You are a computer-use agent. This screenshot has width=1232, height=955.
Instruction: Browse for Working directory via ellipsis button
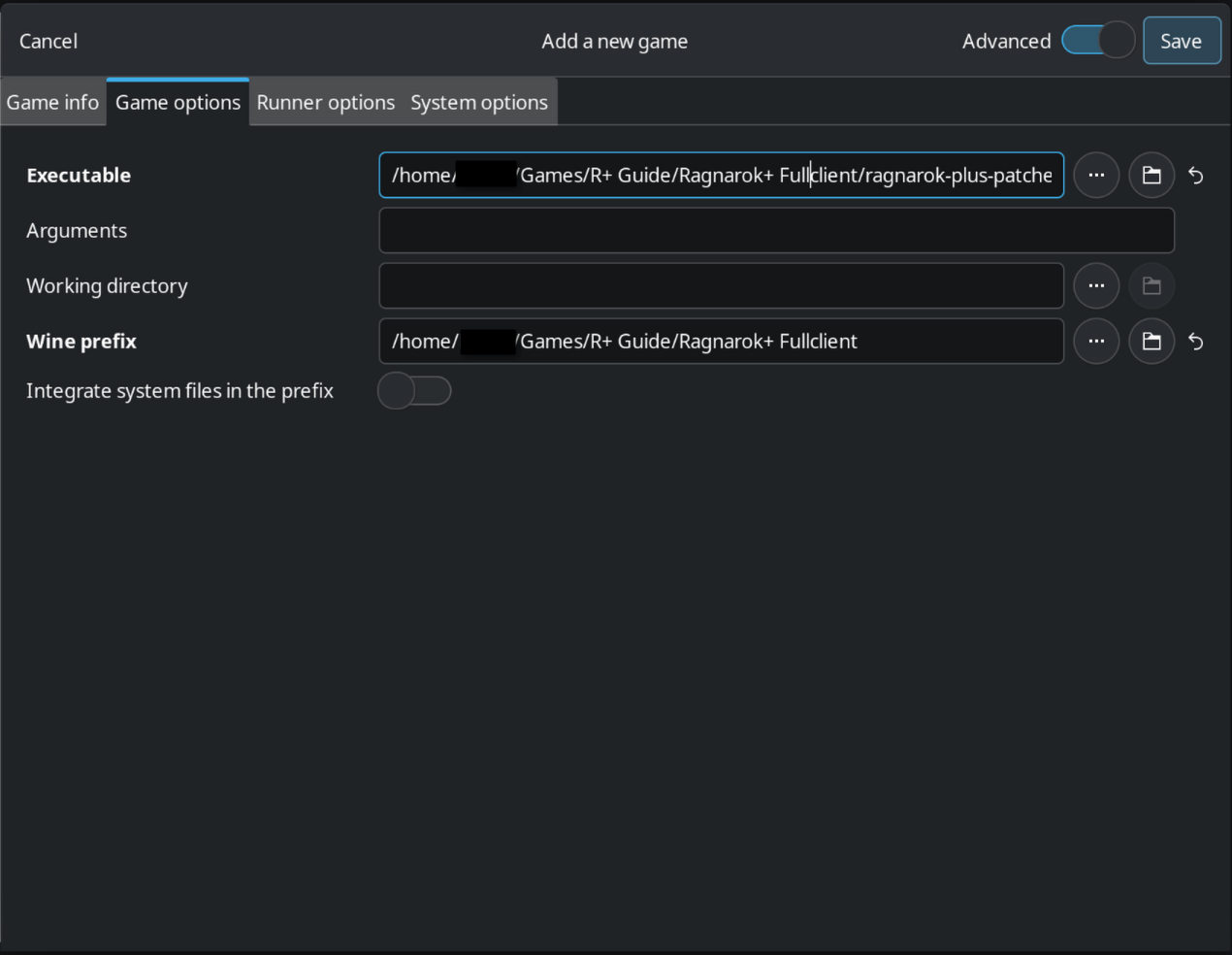point(1096,285)
